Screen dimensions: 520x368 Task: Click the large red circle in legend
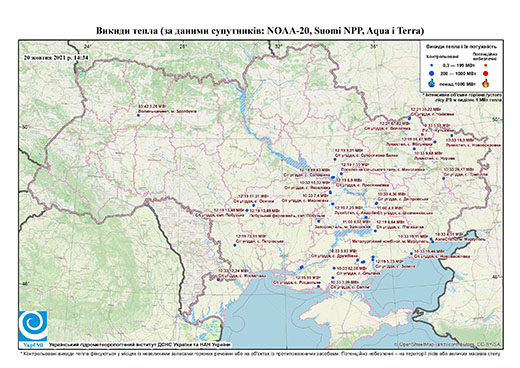[x=486, y=73]
